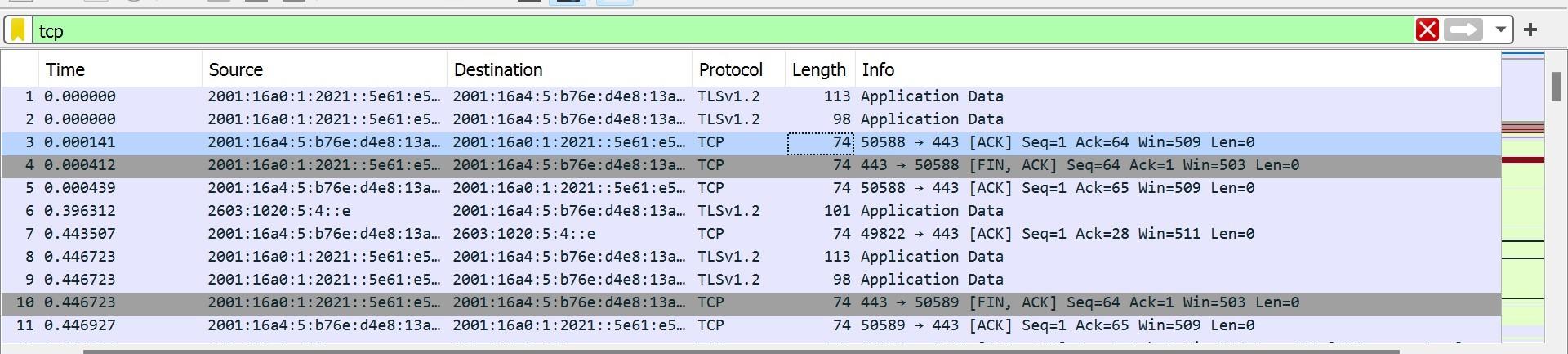
Task: Sort packets by Destination column
Action: (569, 69)
